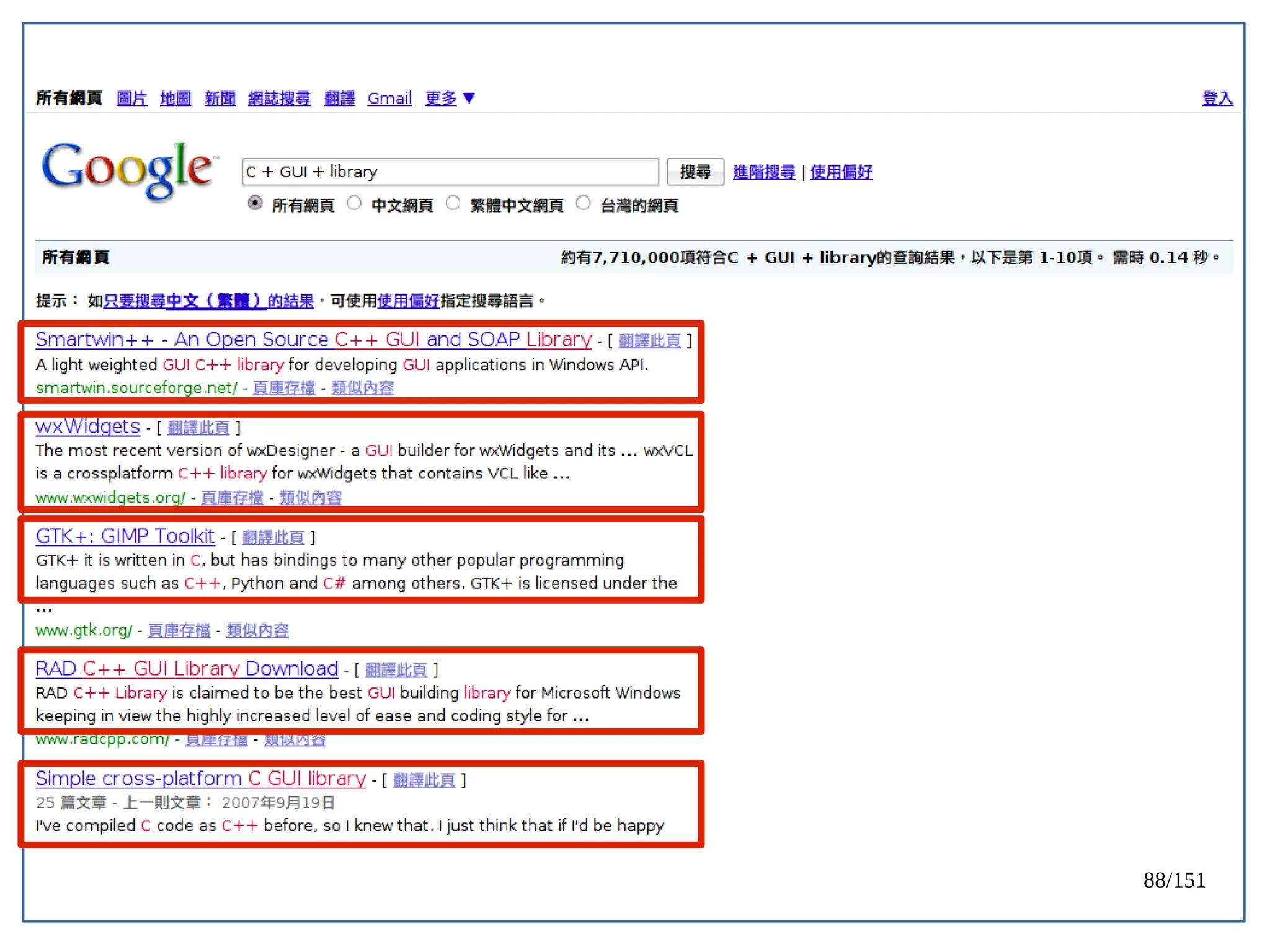Open 進階搜尋 advanced search link
The height and width of the screenshot is (952, 1270).
(763, 172)
